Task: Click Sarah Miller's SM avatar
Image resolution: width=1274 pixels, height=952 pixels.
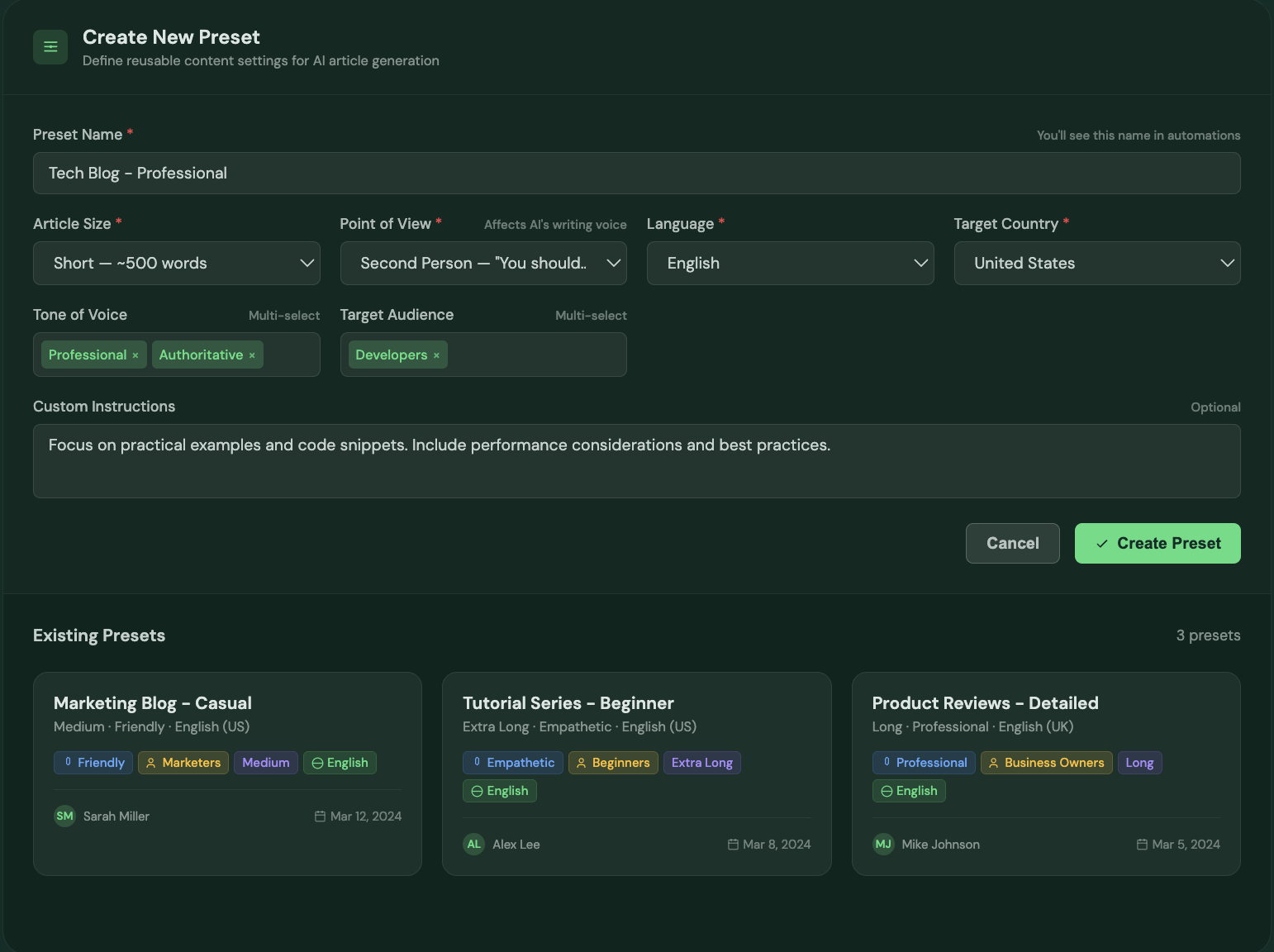Action: click(x=64, y=816)
